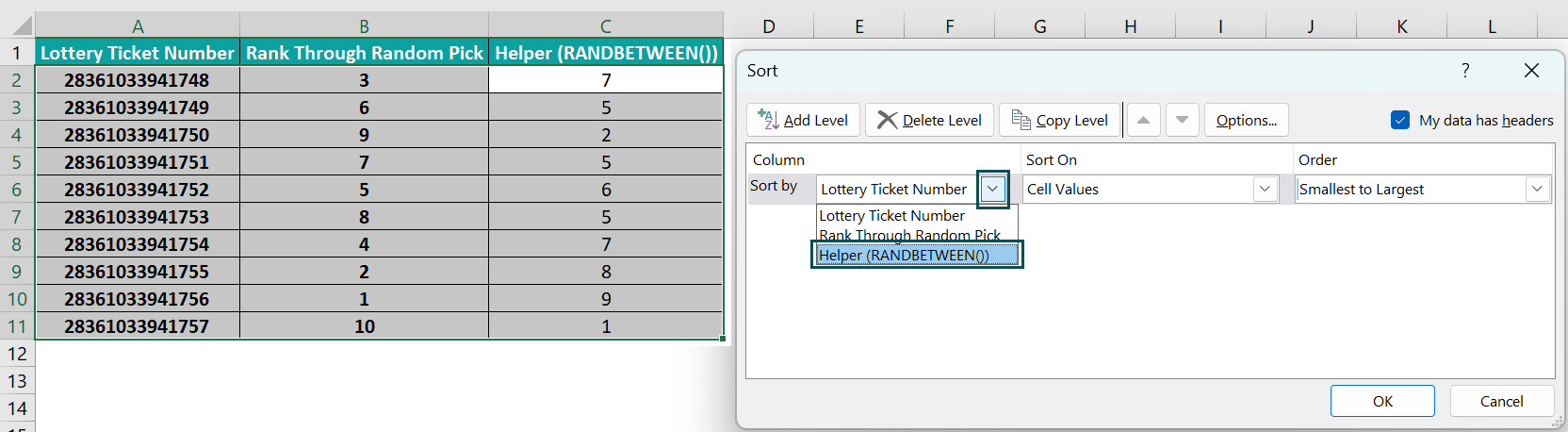
Task: Click the Sort dialog help question mark
Action: point(1465,71)
